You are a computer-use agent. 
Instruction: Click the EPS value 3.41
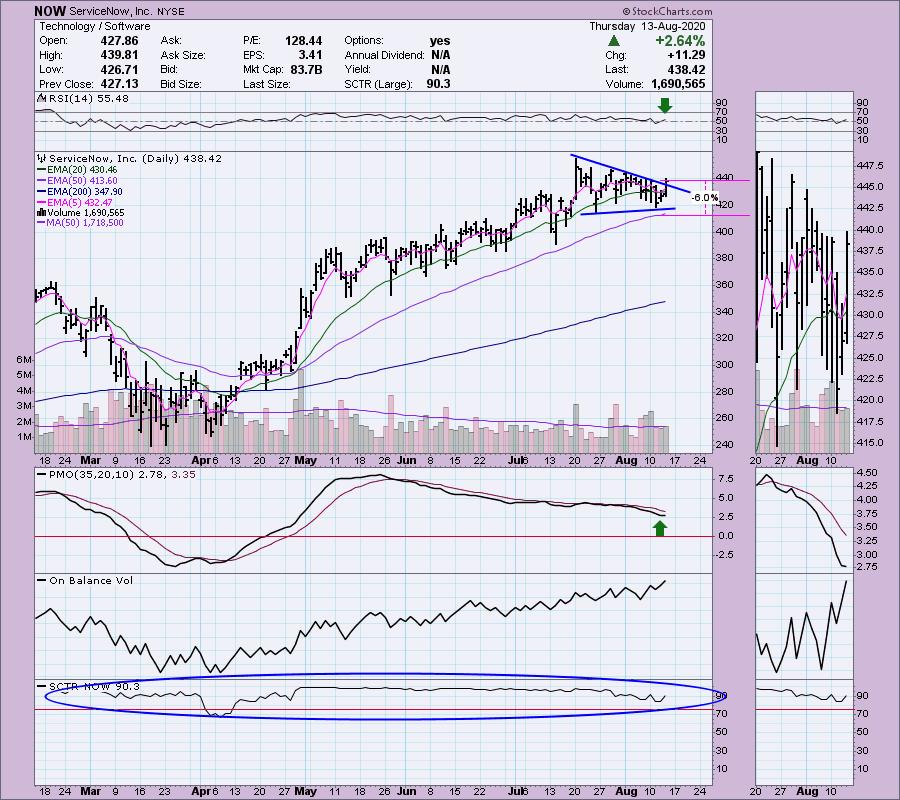[309, 55]
